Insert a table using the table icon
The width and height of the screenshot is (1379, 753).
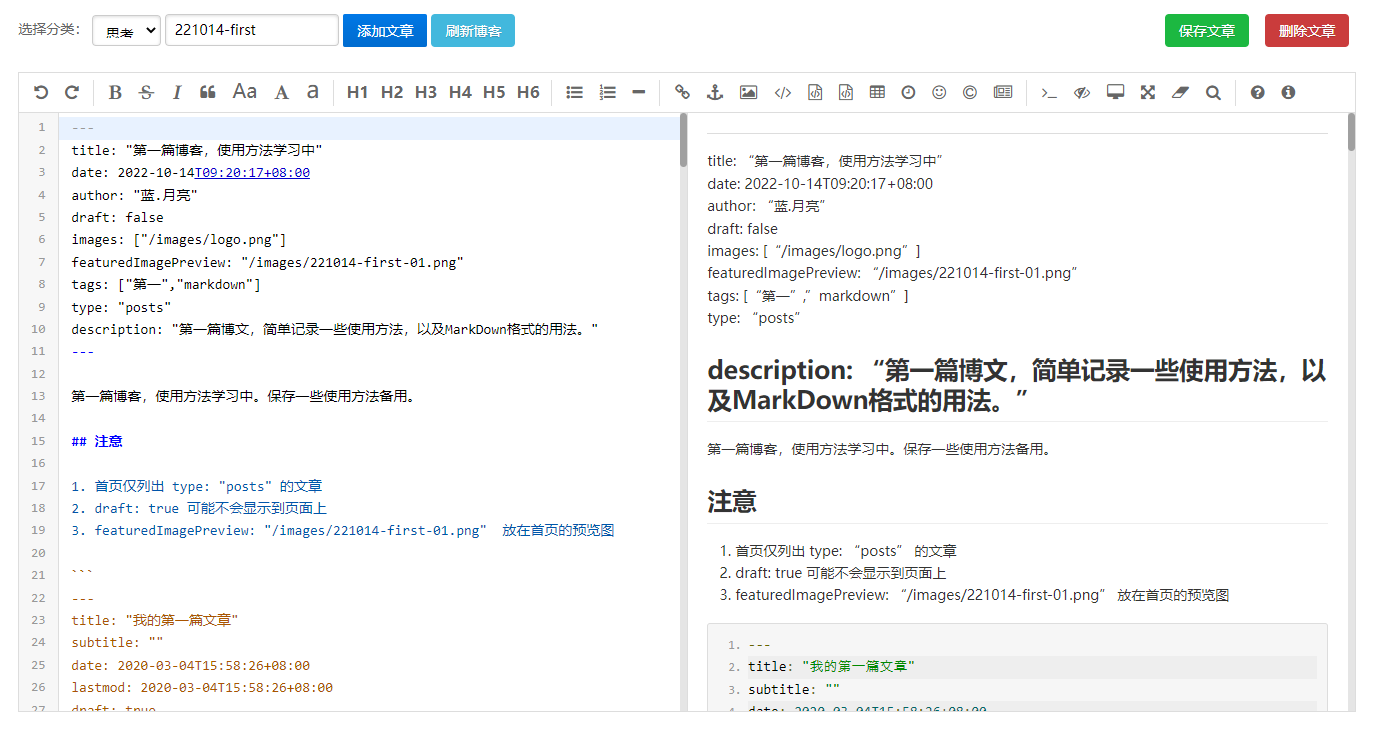877,92
